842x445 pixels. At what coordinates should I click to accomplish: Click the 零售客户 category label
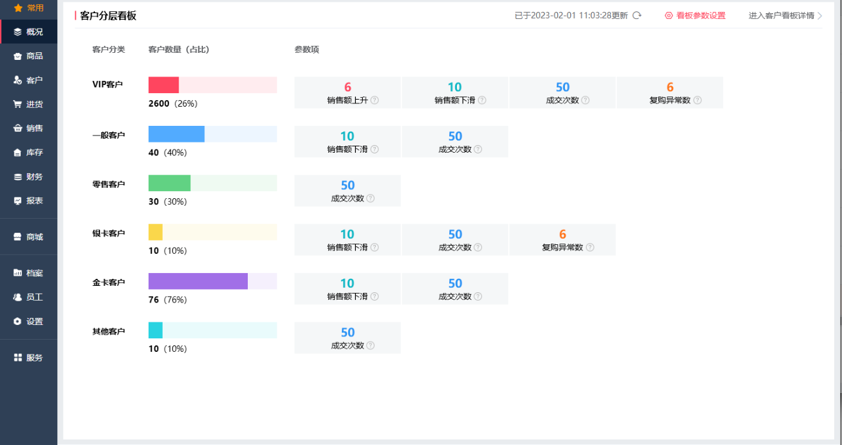click(x=108, y=184)
